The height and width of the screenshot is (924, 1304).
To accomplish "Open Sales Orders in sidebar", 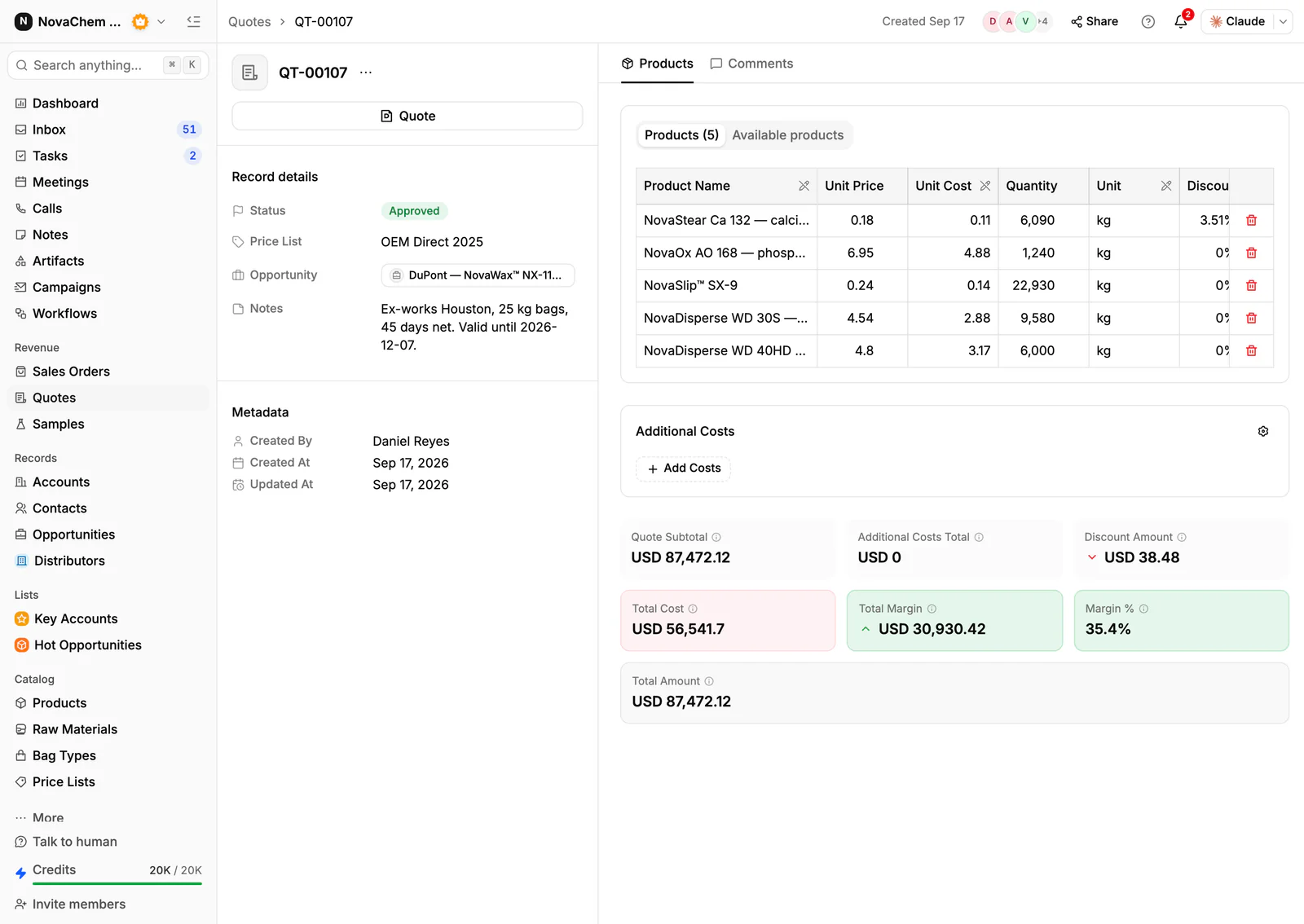I will [x=108, y=372].
